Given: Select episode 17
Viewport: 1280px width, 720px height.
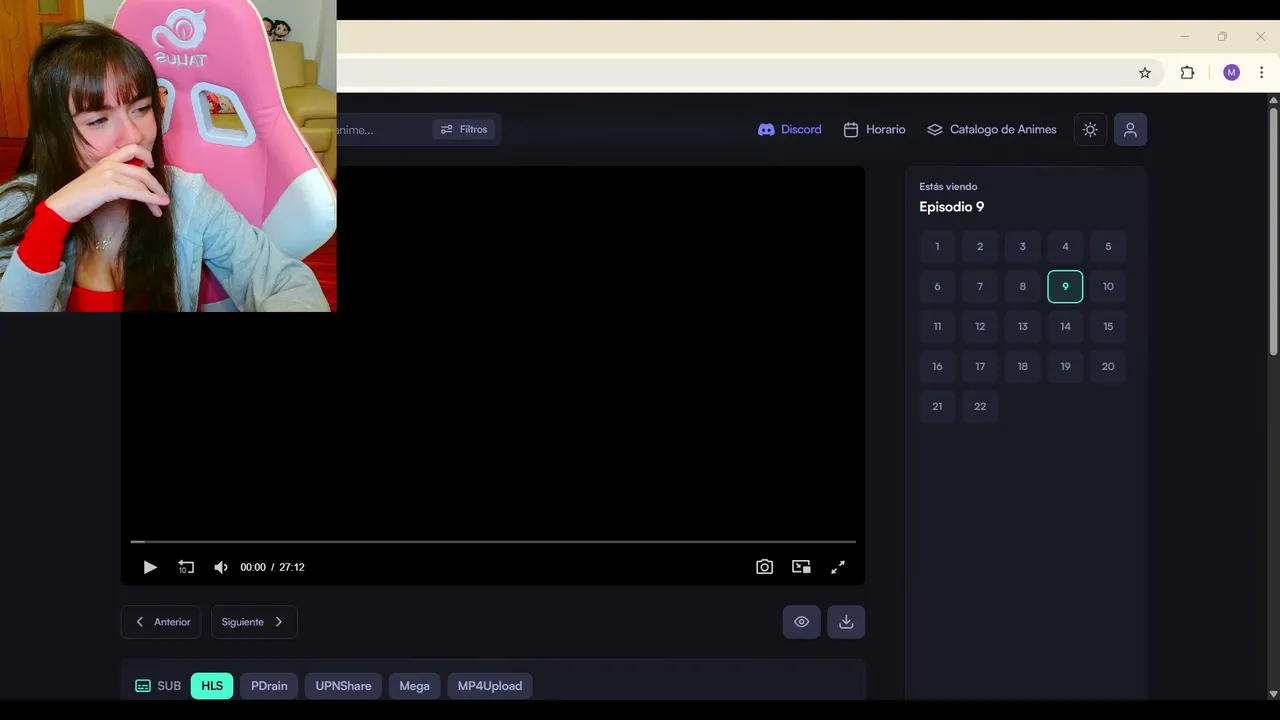Looking at the screenshot, I should pyautogui.click(x=980, y=366).
